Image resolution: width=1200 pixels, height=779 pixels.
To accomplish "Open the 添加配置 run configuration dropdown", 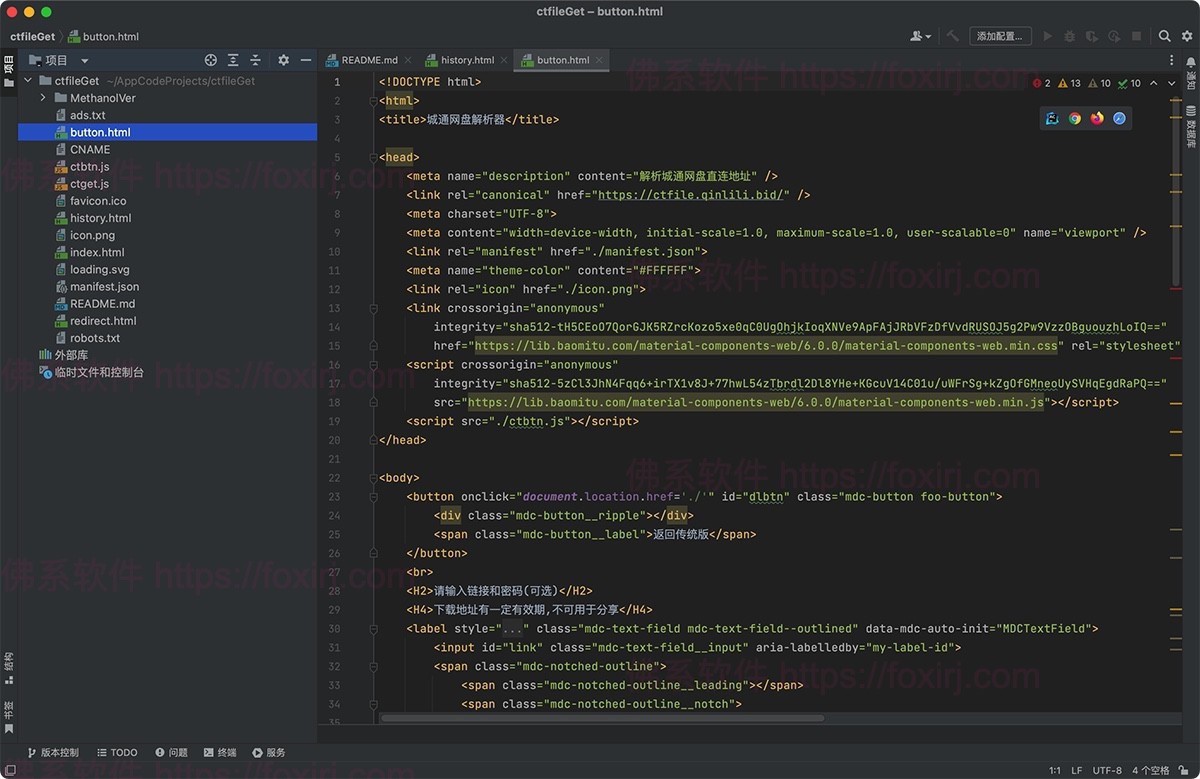I will pyautogui.click(x=1000, y=35).
